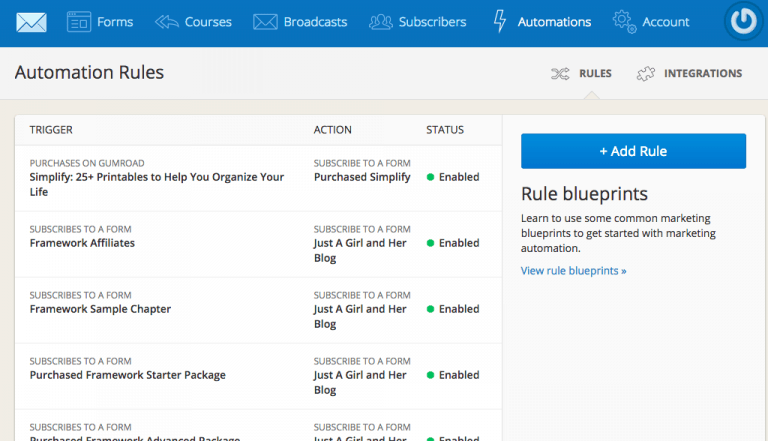
Task: Open Account settings label
Action: pos(666,22)
